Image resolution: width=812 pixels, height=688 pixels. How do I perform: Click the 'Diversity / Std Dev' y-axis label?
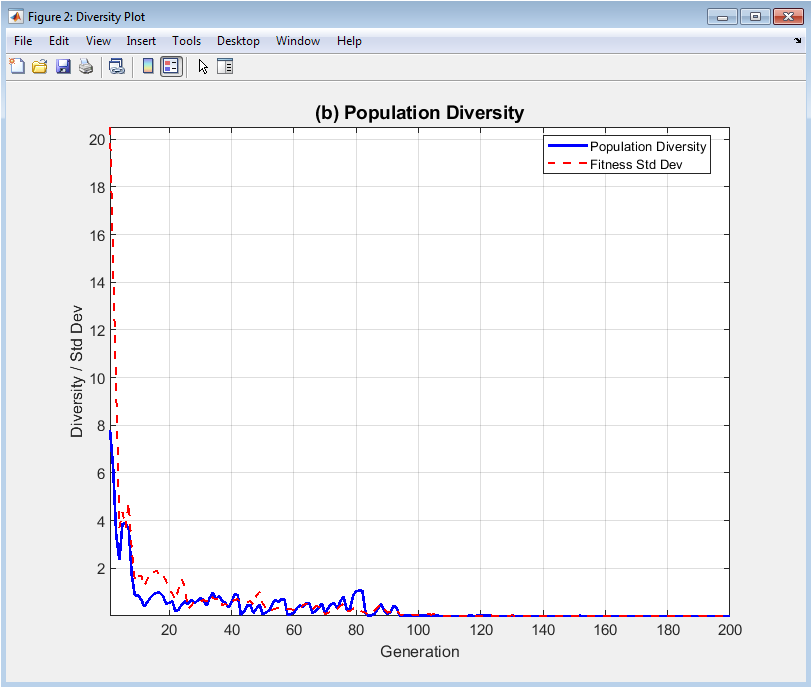click(x=77, y=371)
